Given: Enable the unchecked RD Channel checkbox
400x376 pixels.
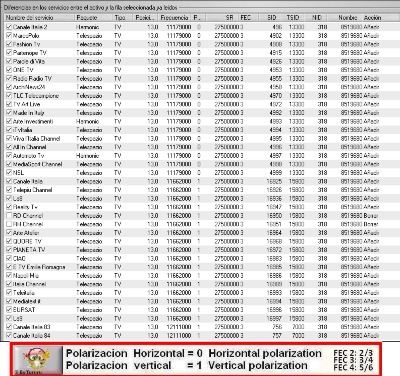Looking at the screenshot, I should (9, 215).
